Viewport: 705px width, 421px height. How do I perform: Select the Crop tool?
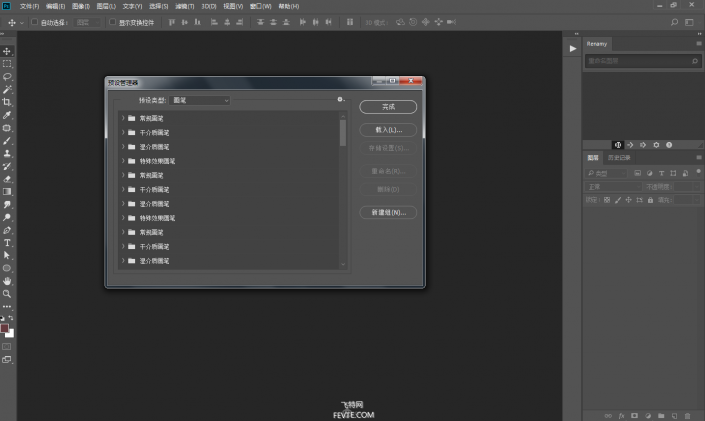7,102
